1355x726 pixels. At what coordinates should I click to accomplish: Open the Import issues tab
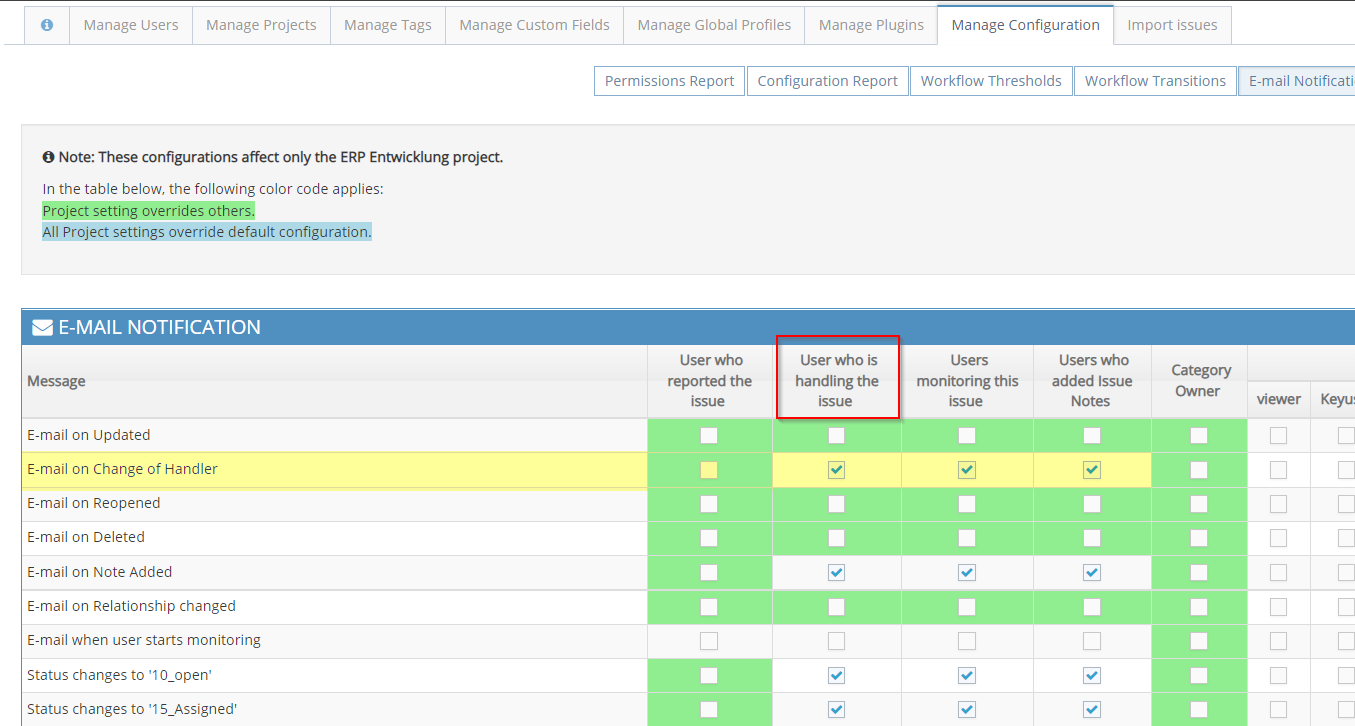point(1172,25)
